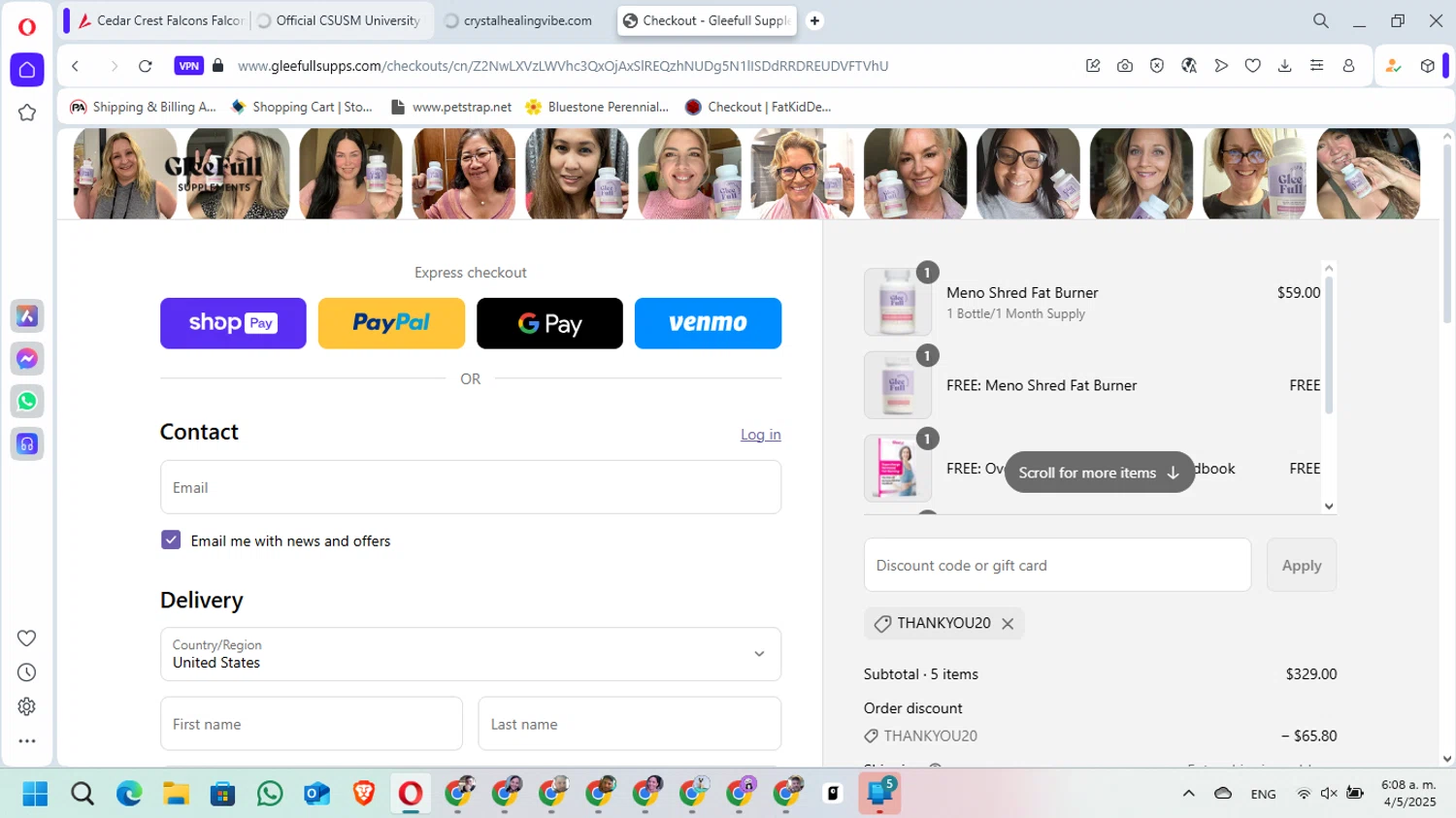Pay with Venmo
The image size is (1456, 818).
[x=708, y=323]
